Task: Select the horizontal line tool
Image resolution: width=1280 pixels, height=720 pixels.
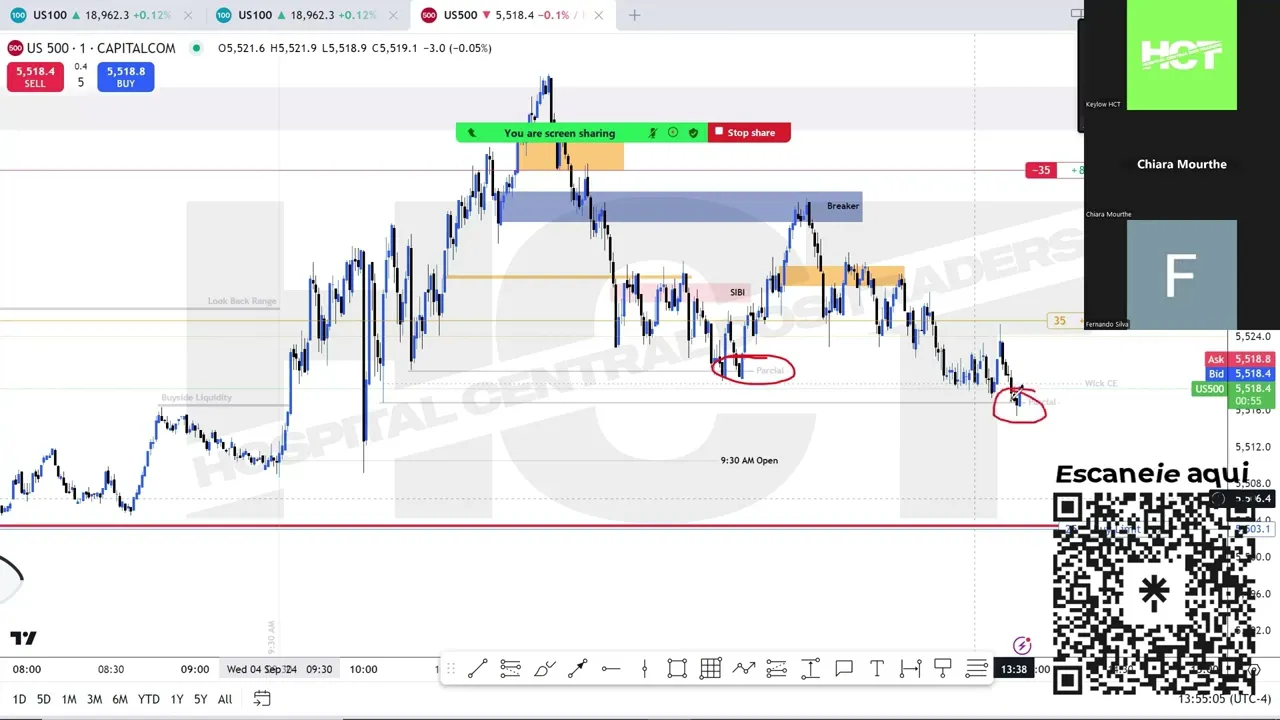Action: [611, 669]
